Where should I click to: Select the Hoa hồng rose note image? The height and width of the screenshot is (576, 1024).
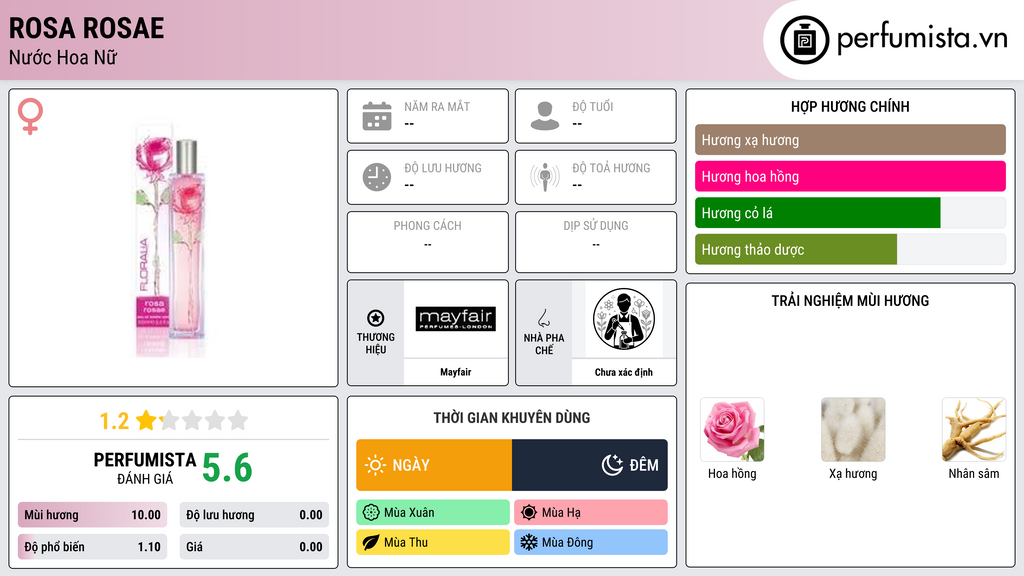coord(732,430)
